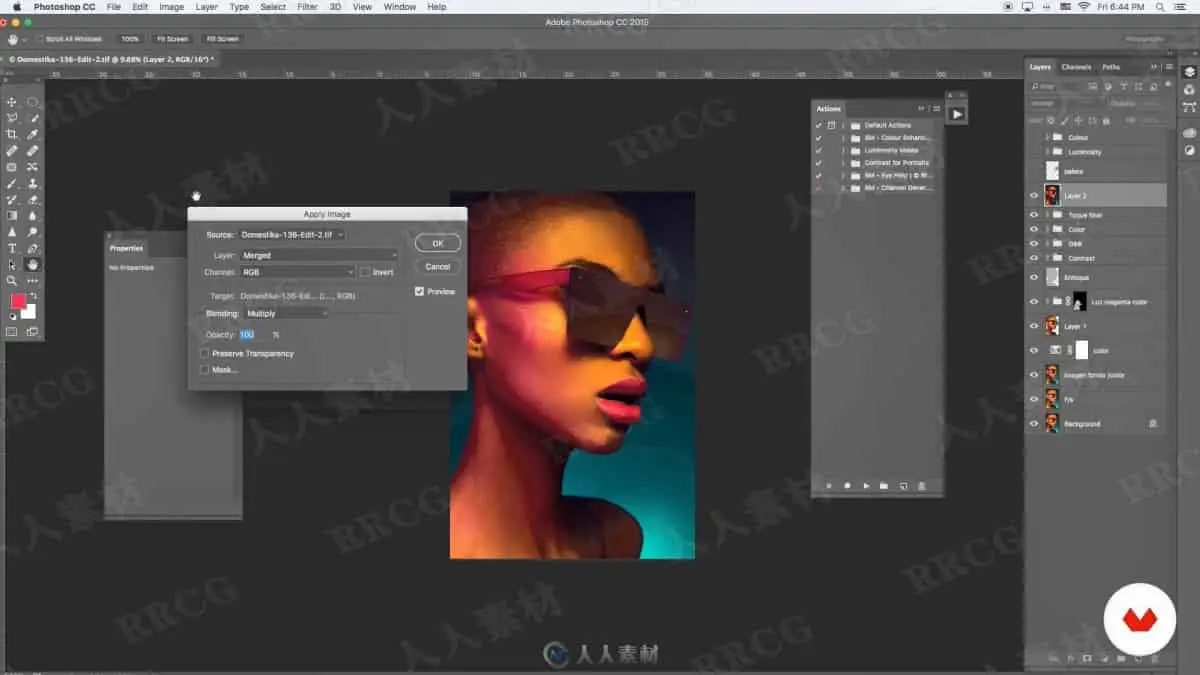The width and height of the screenshot is (1200, 675).
Task: Open the Source dropdown
Action: pyautogui.click(x=292, y=234)
